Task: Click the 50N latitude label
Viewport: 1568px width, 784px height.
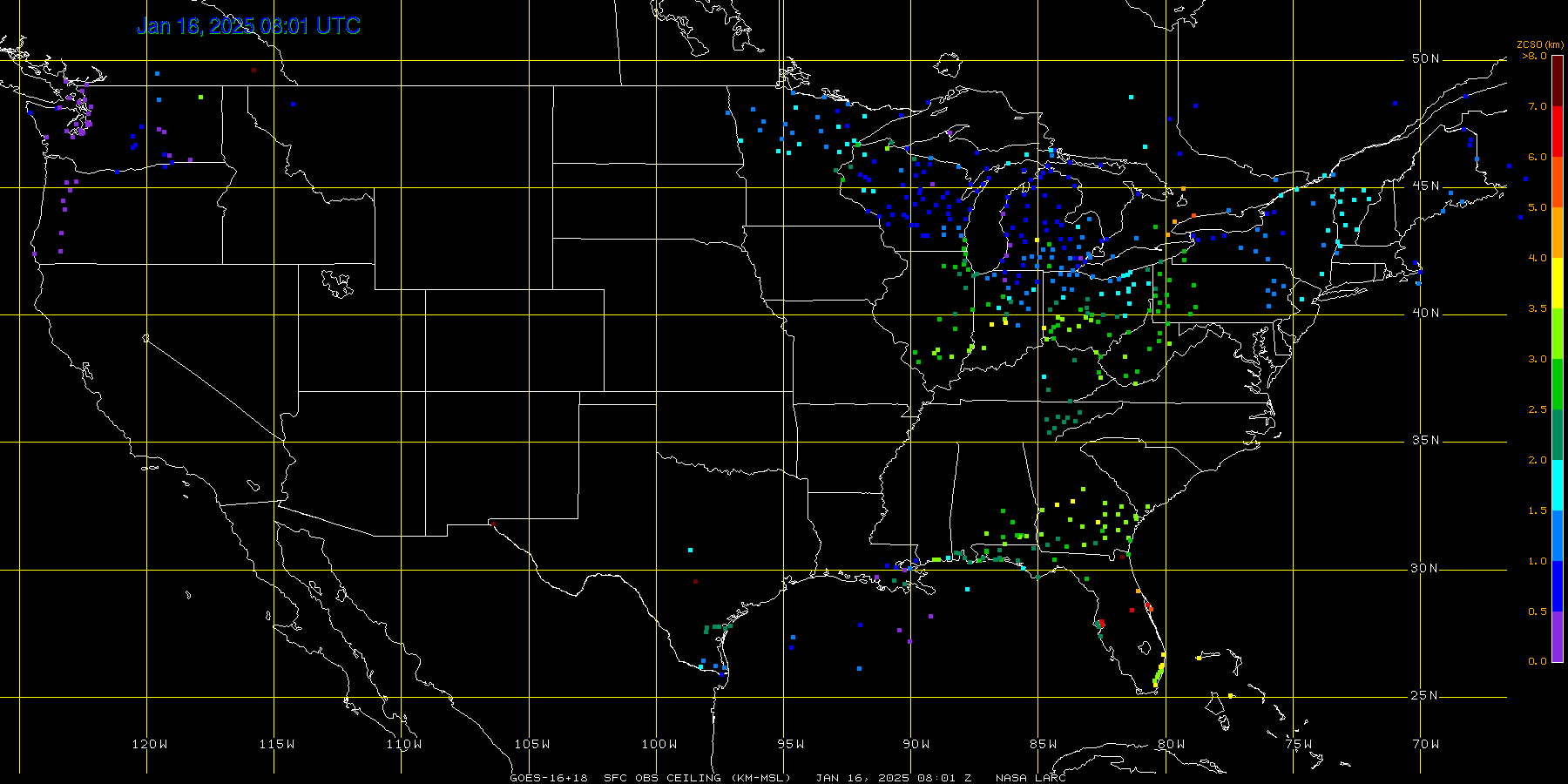Action: click(x=1425, y=58)
